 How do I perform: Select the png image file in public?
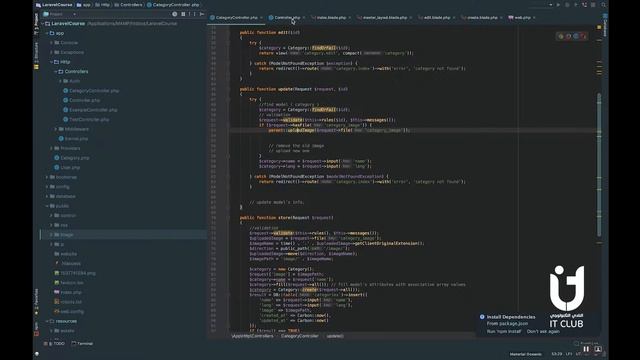tap(75, 273)
